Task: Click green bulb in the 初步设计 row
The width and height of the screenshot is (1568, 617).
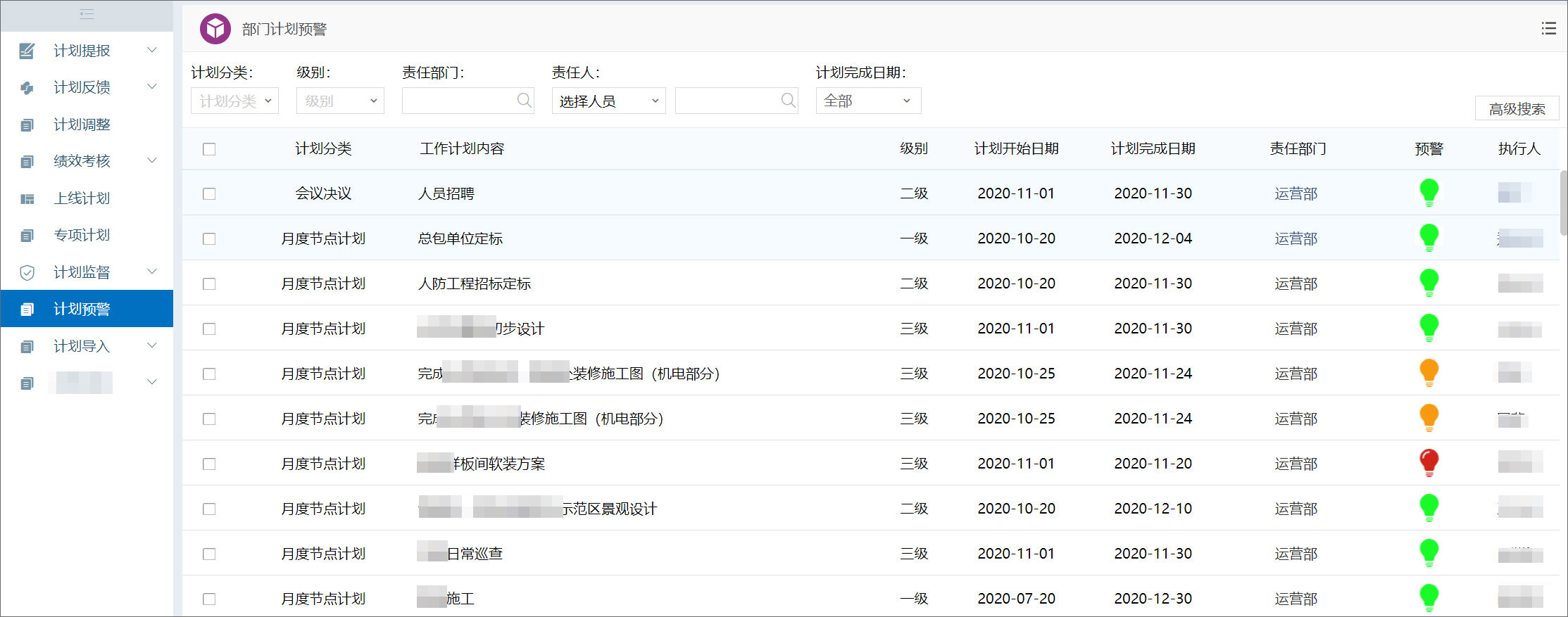Action: (1429, 328)
